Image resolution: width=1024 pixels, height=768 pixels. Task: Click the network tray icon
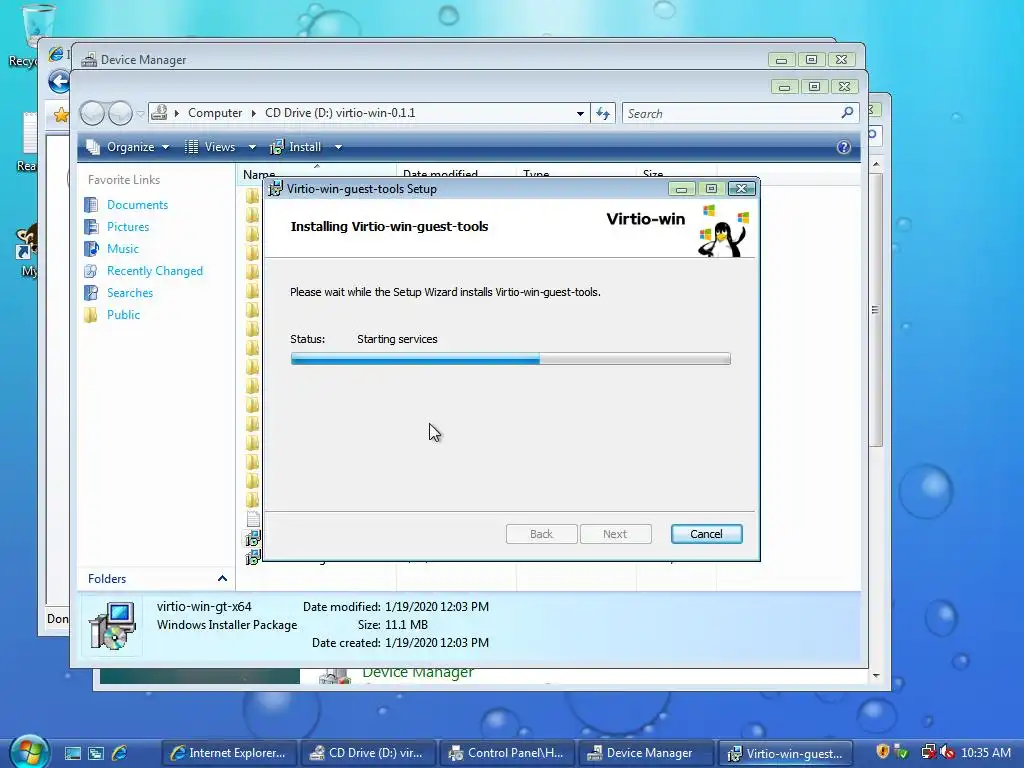[x=928, y=752]
